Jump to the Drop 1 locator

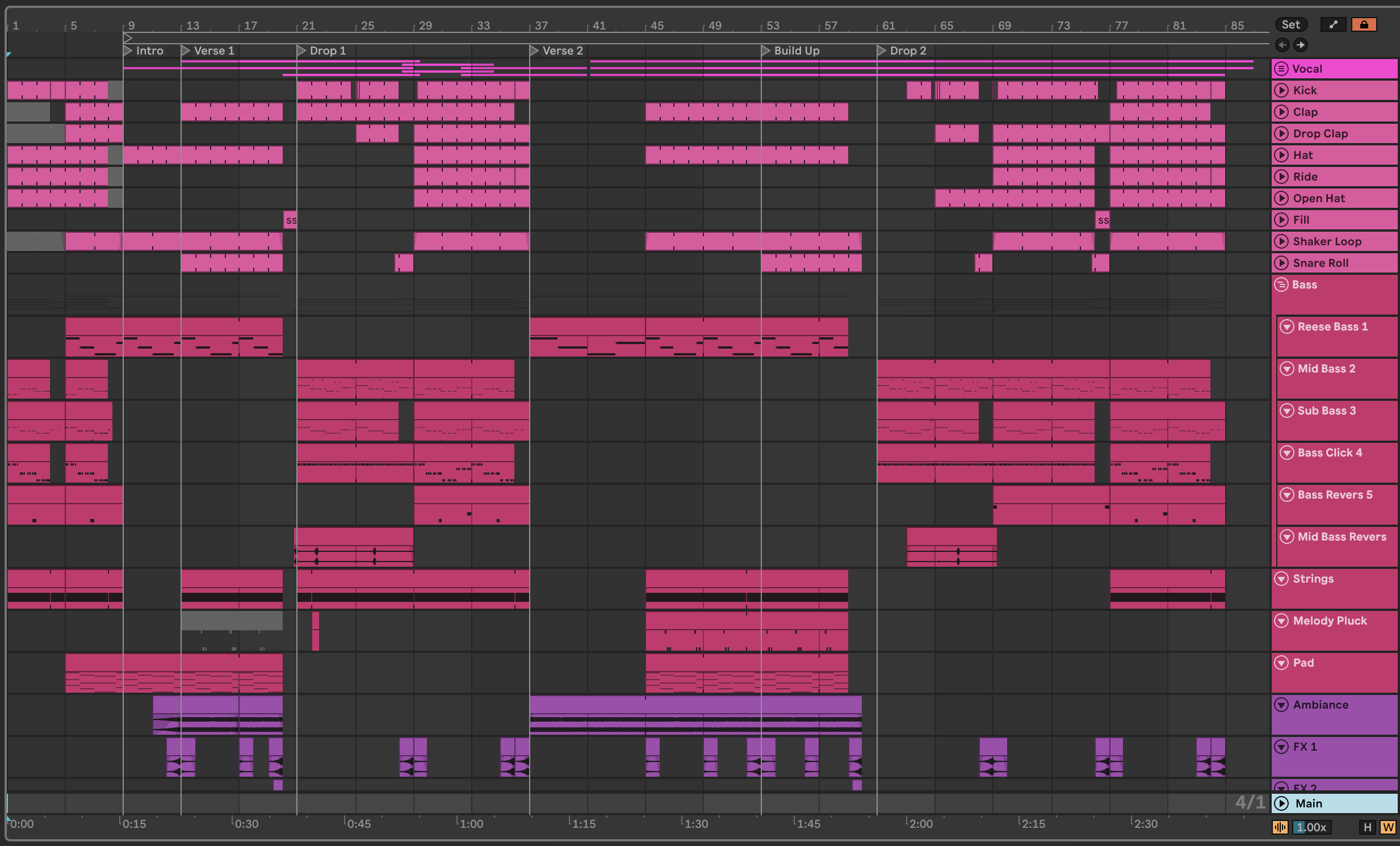click(301, 51)
